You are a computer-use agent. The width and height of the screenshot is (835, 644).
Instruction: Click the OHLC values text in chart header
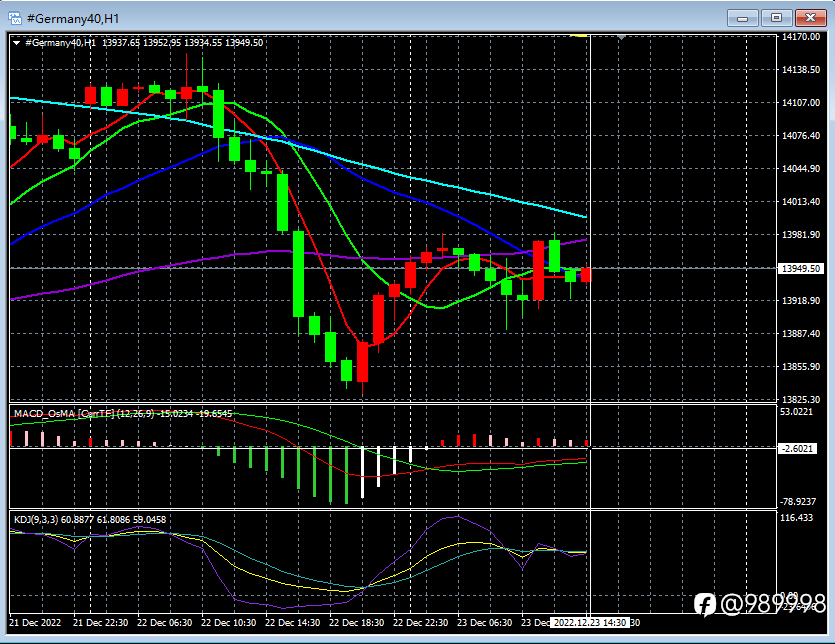click(x=182, y=43)
